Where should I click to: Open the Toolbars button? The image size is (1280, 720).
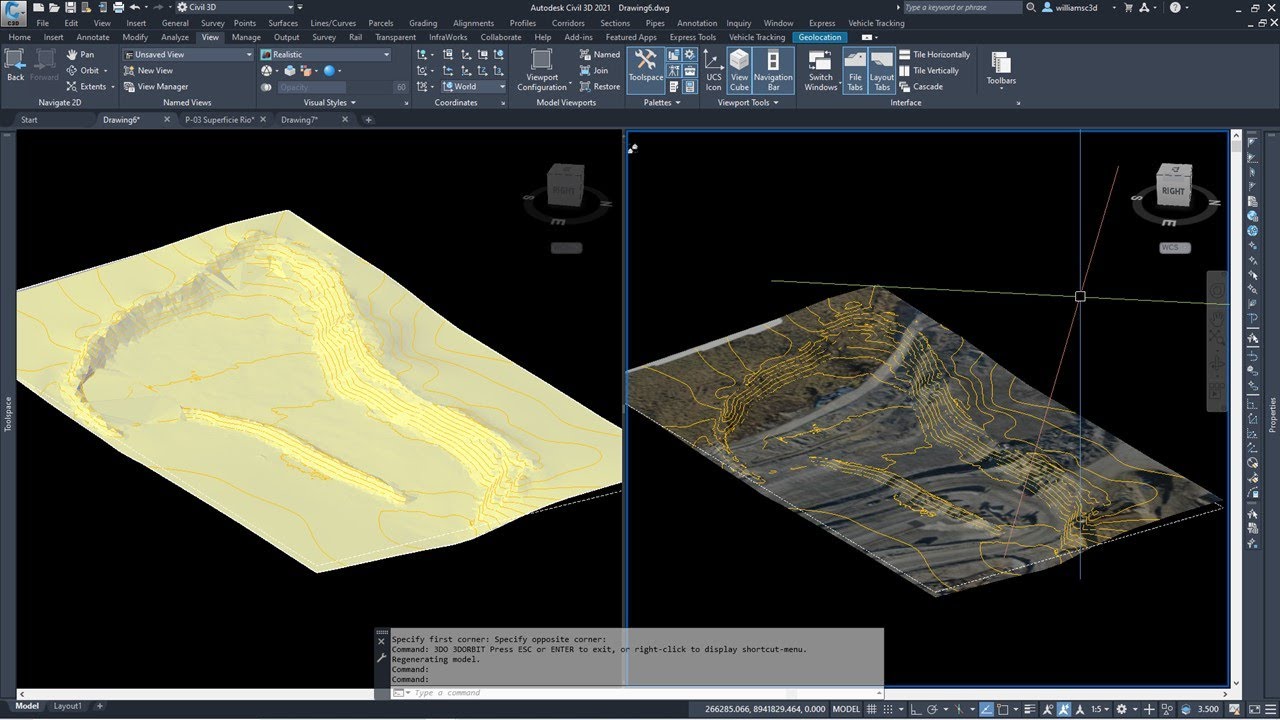pos(1001,68)
